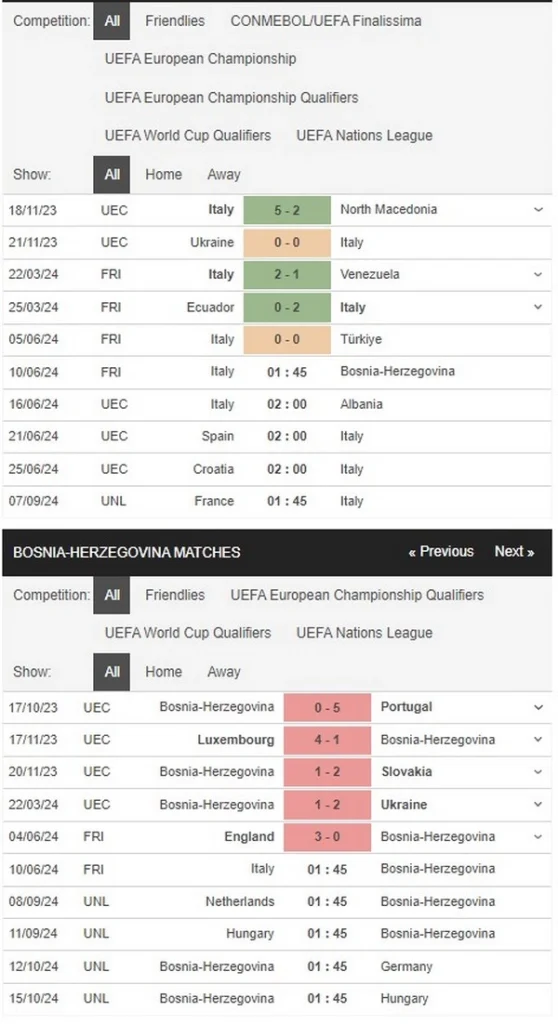Expand Italy vs North Macedonia match details
Viewport: 558px width, 1024px height.
538,210
